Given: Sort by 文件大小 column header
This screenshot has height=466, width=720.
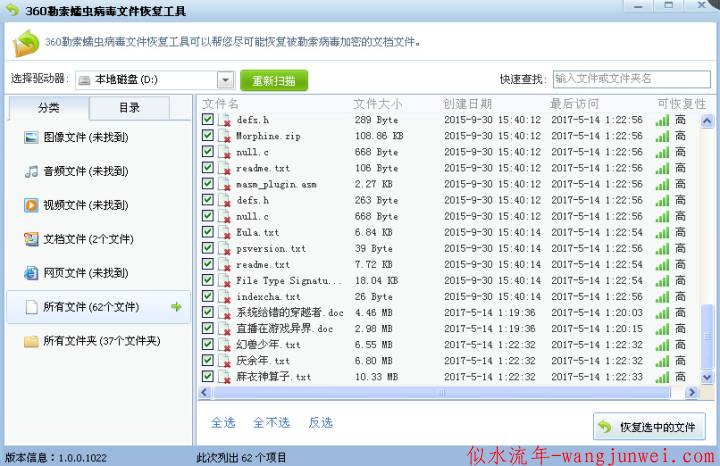Looking at the screenshot, I should 377,104.
